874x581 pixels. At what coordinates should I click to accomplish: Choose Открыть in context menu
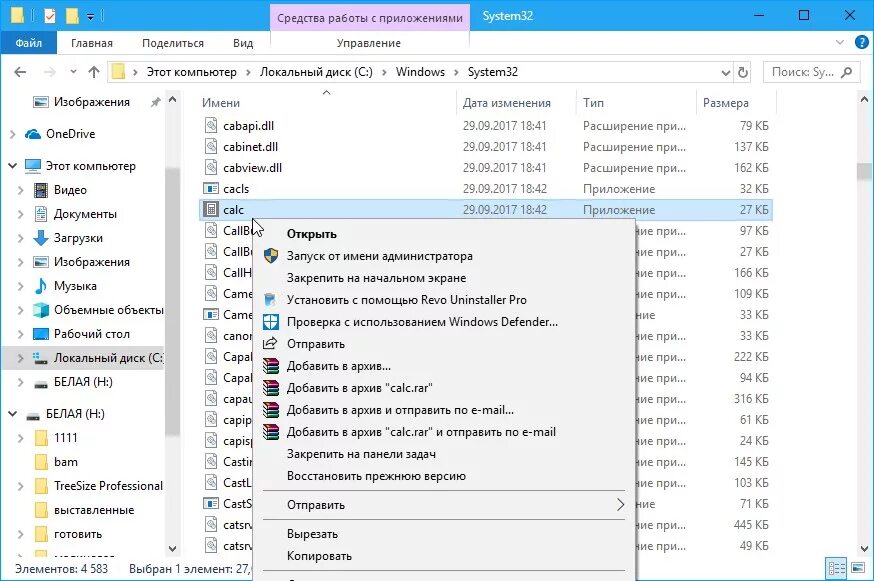point(312,234)
